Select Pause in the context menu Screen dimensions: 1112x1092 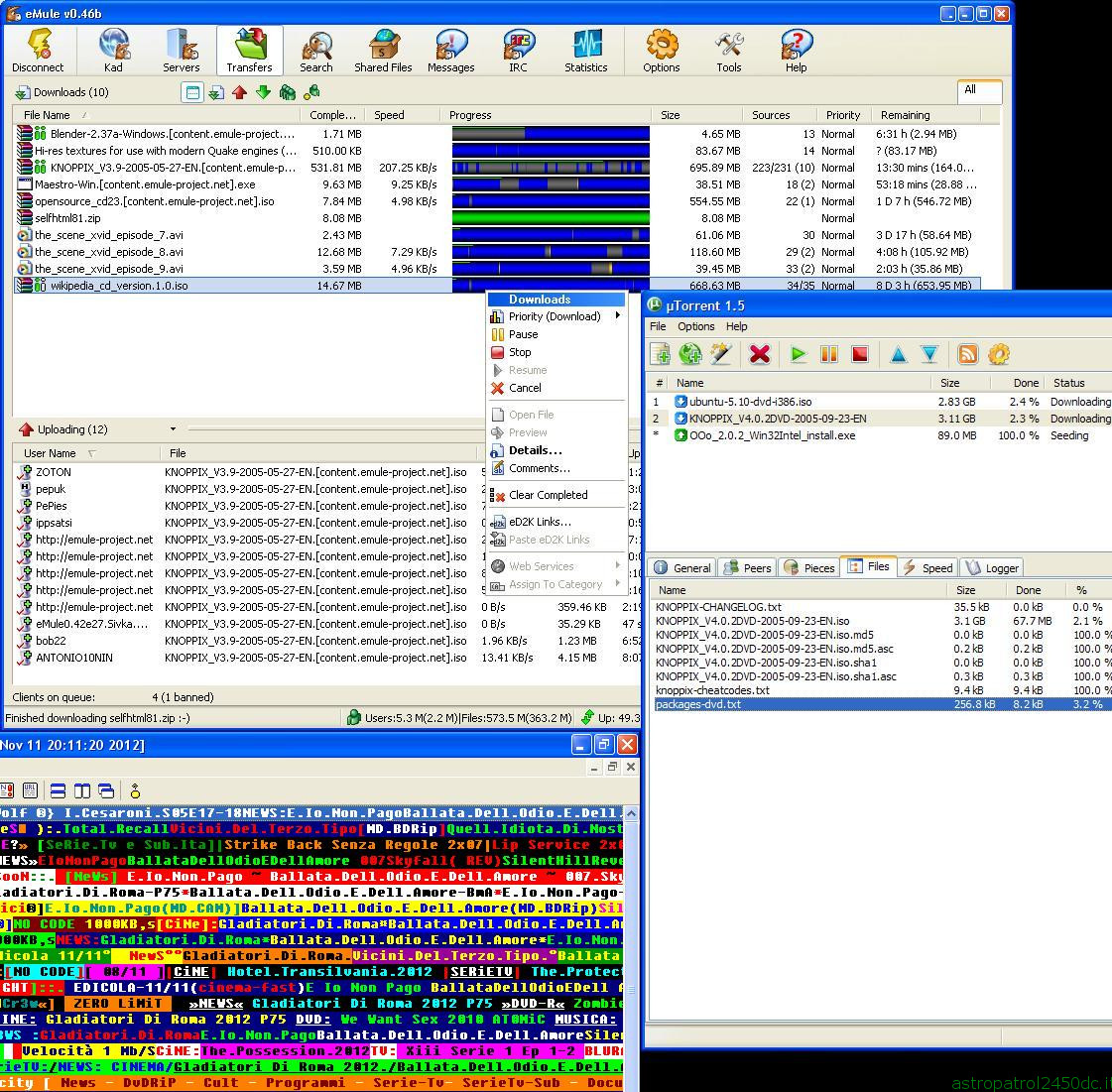coord(556,334)
